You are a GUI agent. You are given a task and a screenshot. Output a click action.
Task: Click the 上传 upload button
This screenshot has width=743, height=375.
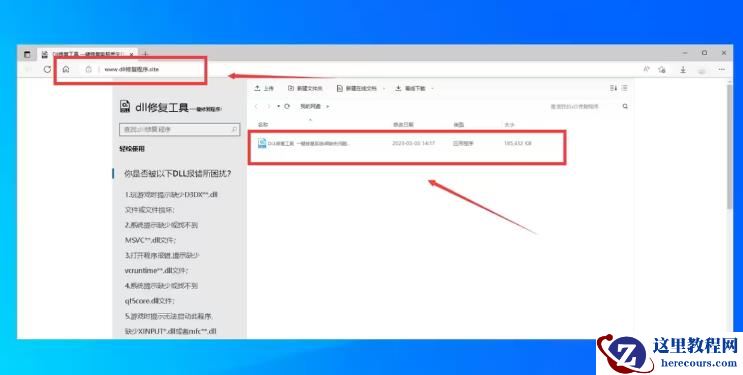click(x=264, y=88)
